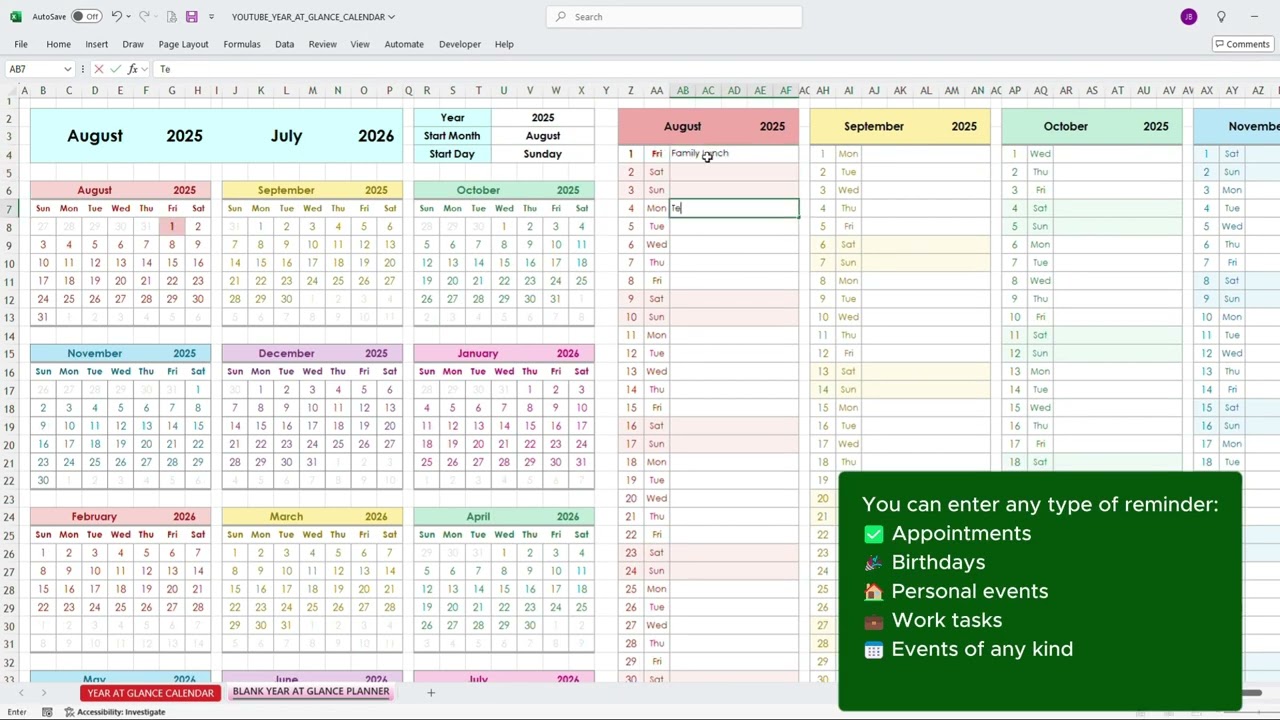Click in the Search box
The width and height of the screenshot is (1280, 720).
point(674,17)
